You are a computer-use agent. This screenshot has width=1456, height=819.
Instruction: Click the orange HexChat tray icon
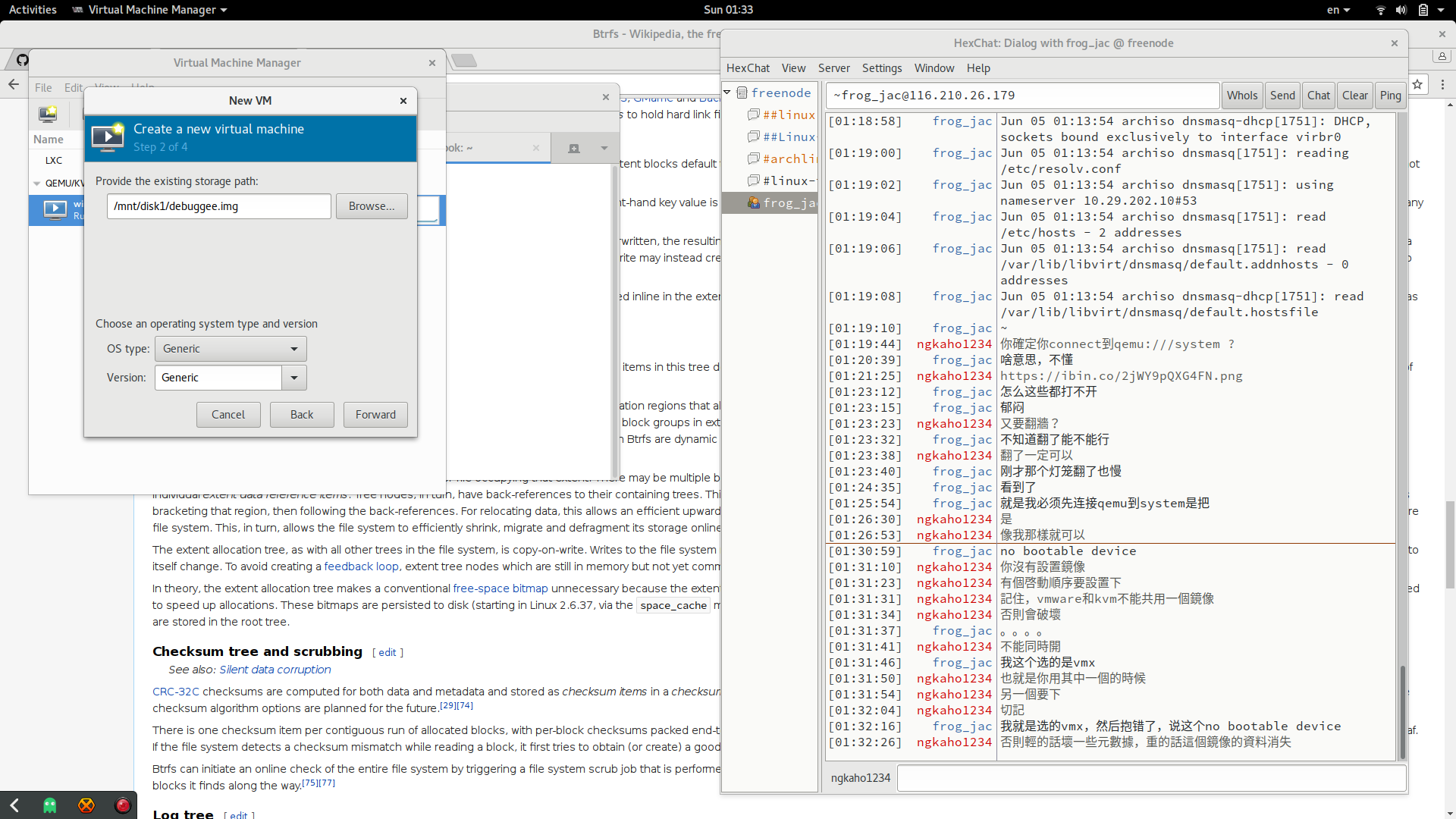[86, 805]
